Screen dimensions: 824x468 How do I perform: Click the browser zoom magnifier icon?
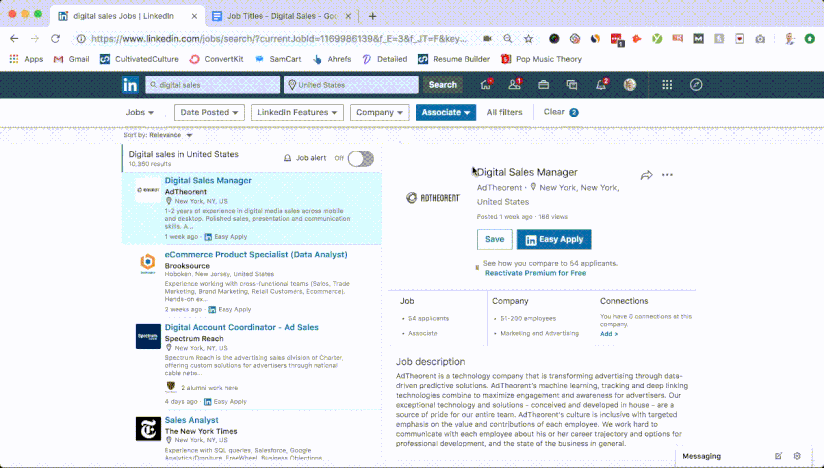tap(508, 38)
